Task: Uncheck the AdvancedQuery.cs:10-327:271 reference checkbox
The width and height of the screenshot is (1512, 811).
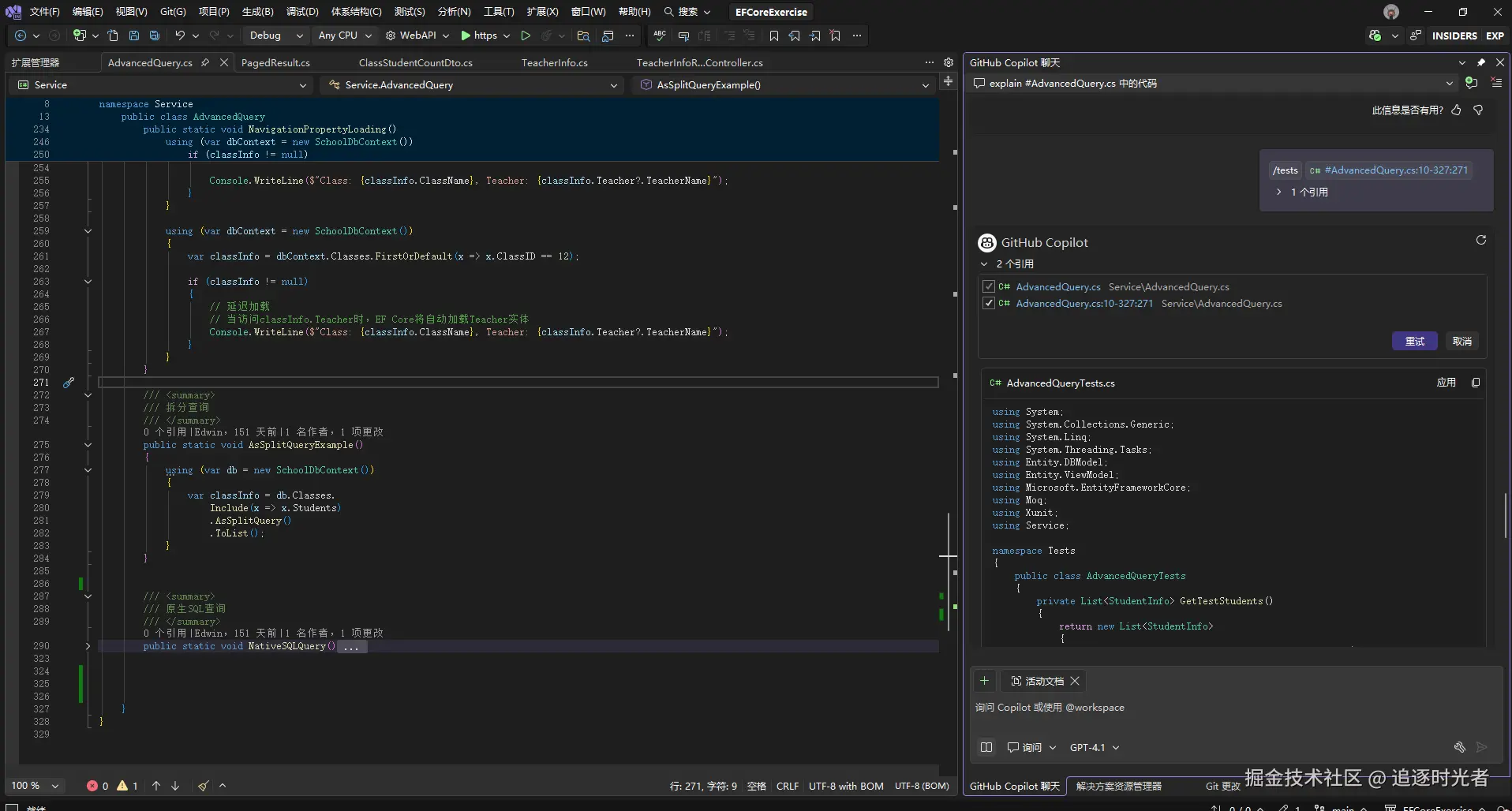Action: point(989,303)
